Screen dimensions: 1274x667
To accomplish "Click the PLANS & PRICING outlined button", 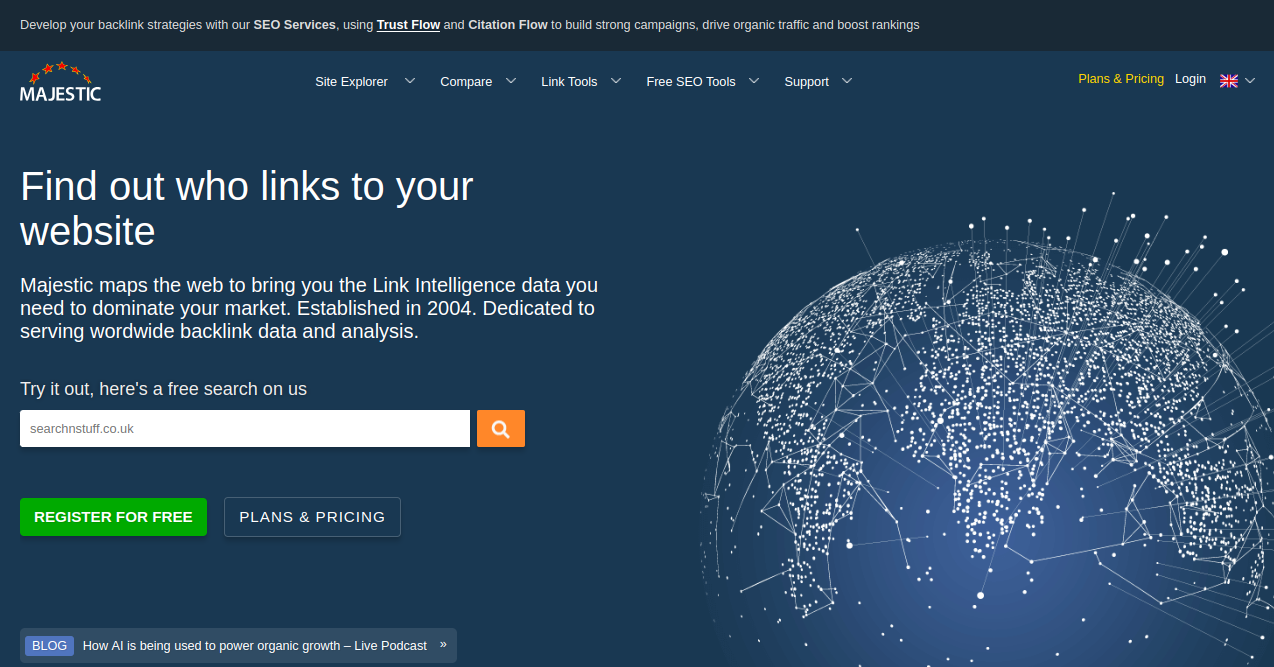I will (312, 517).
